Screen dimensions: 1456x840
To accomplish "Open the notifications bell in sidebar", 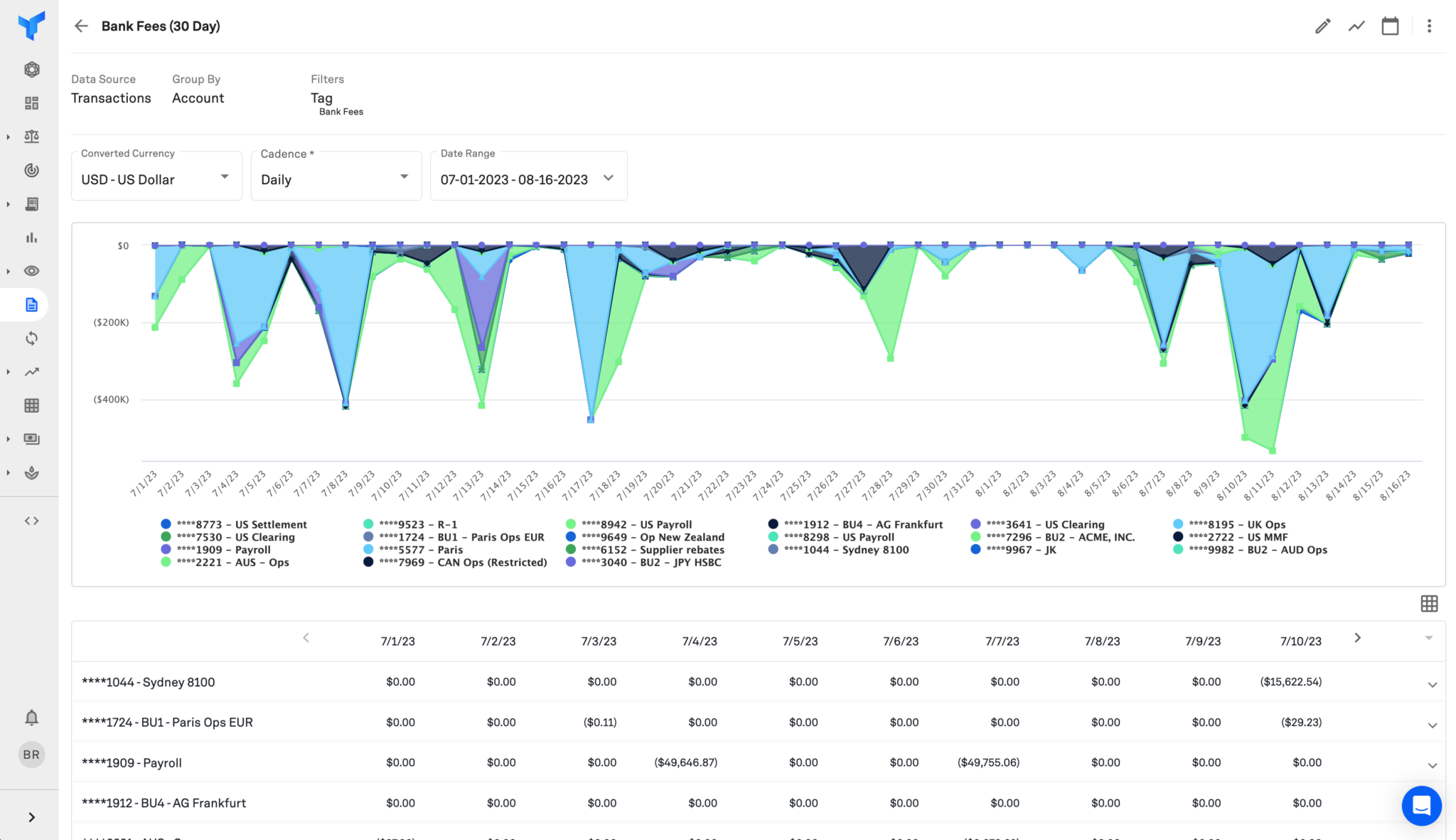I will coord(31,718).
